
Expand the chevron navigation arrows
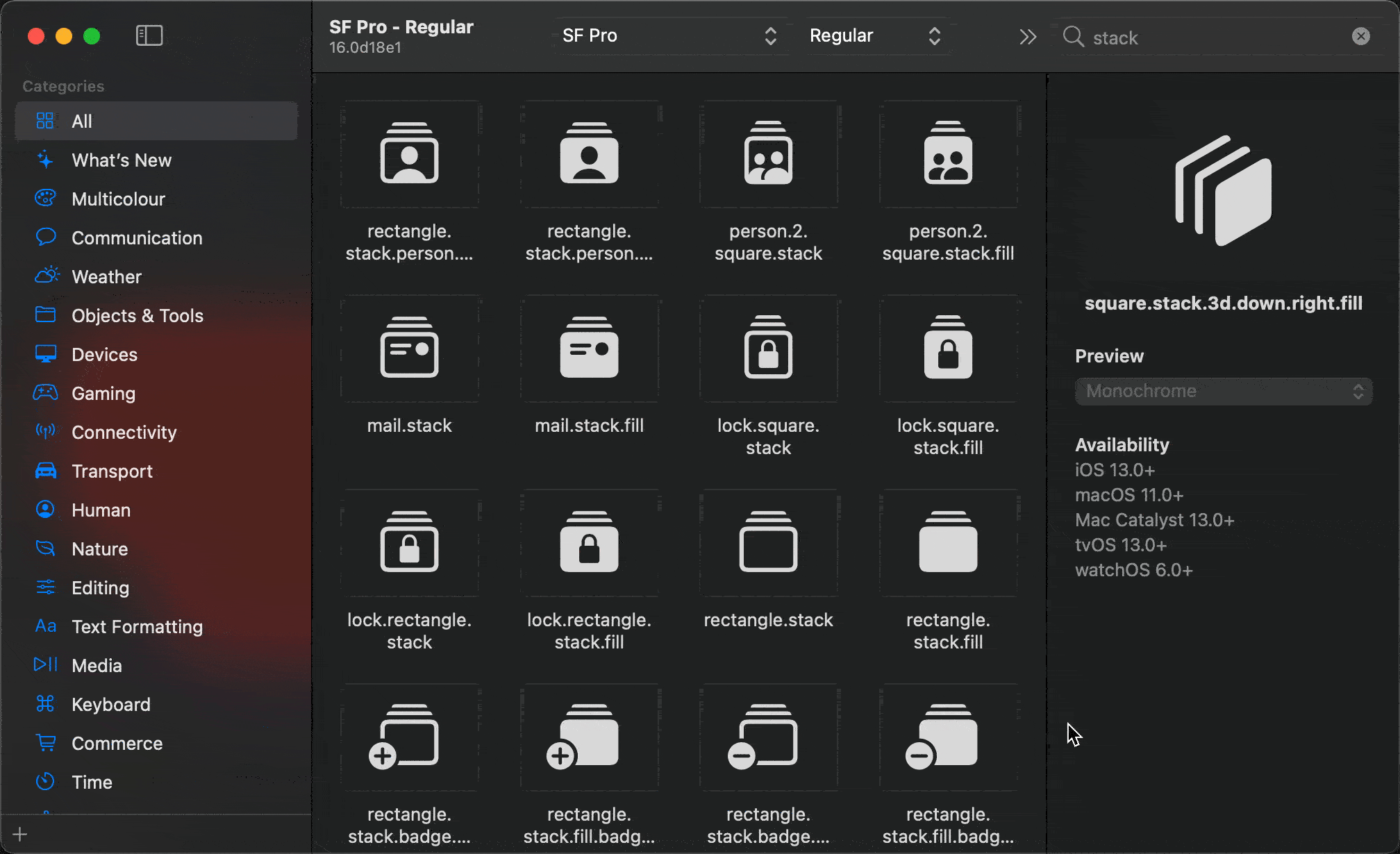(1027, 36)
